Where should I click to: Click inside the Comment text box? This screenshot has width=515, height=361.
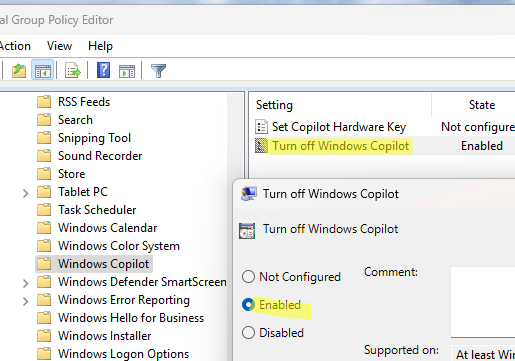(483, 302)
